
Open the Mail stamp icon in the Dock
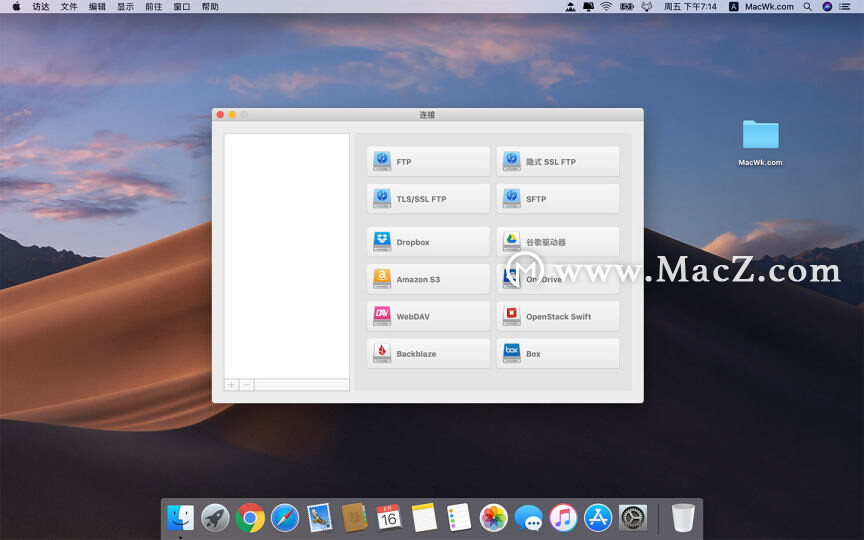[x=320, y=517]
